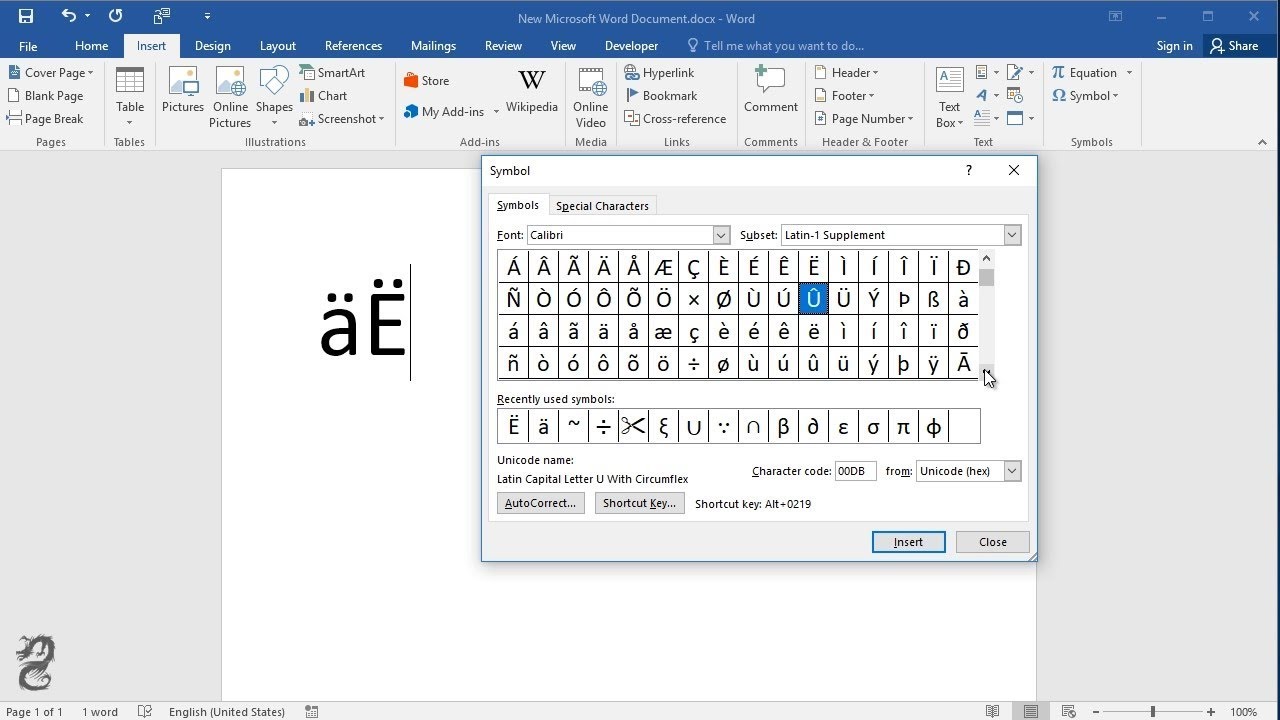The height and width of the screenshot is (720, 1280).
Task: Insert an Online Video
Action: [x=590, y=98]
